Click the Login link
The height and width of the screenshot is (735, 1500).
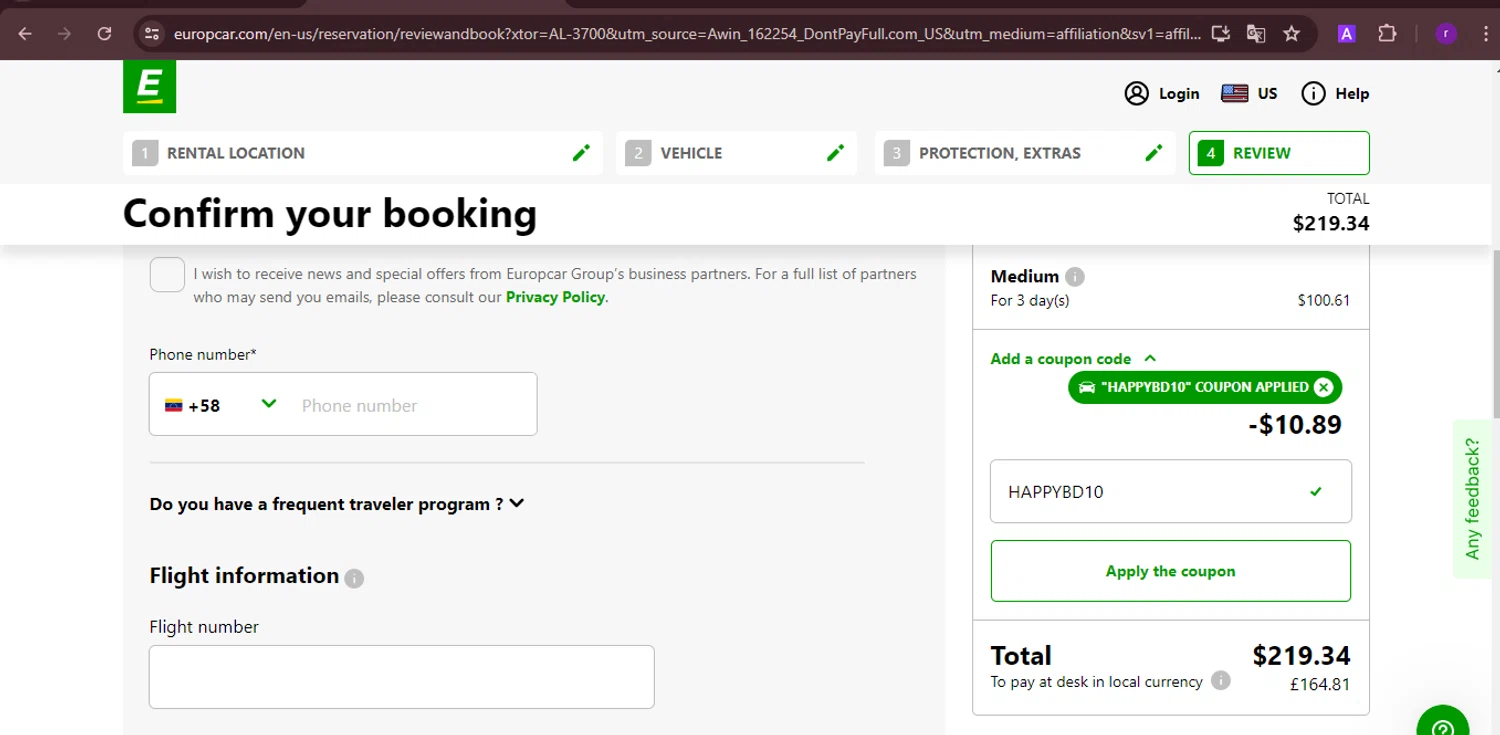[1179, 93]
